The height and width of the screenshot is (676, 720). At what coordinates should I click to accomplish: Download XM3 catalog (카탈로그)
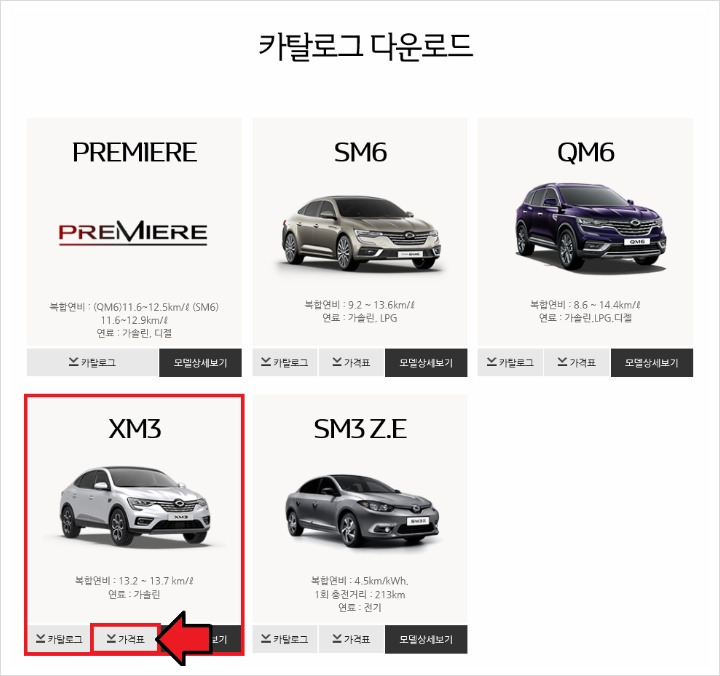(x=59, y=639)
